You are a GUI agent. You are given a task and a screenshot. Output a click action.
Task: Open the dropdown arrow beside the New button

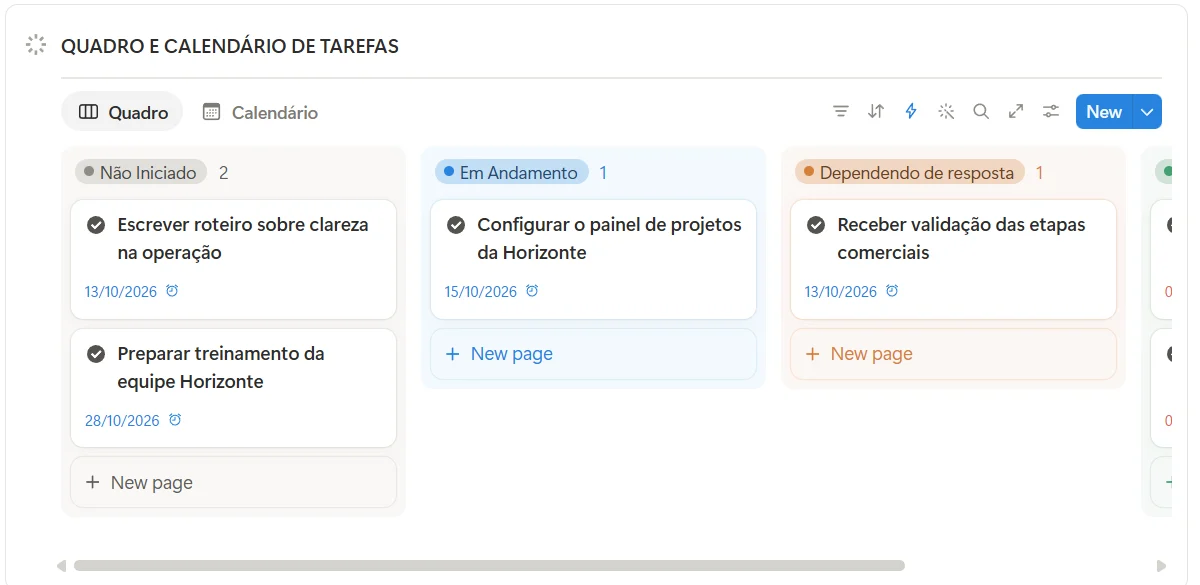1147,112
